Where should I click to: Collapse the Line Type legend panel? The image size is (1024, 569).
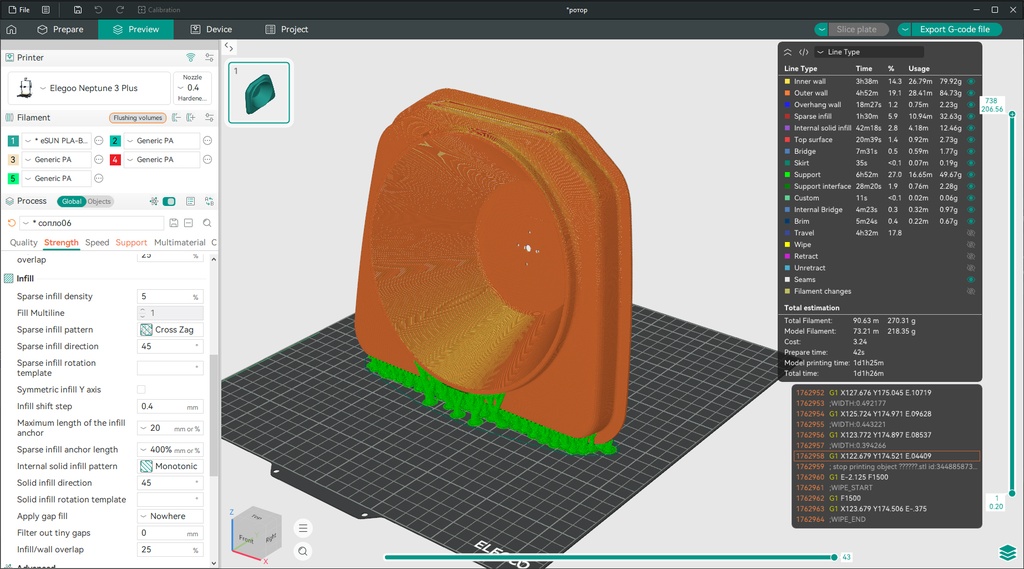[788, 52]
